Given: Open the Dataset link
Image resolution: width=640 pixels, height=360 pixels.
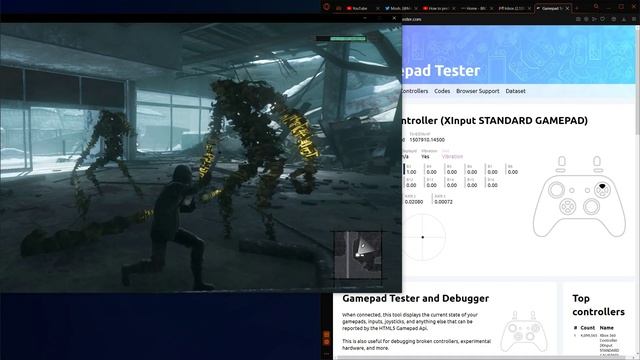Looking at the screenshot, I should click(x=516, y=91).
